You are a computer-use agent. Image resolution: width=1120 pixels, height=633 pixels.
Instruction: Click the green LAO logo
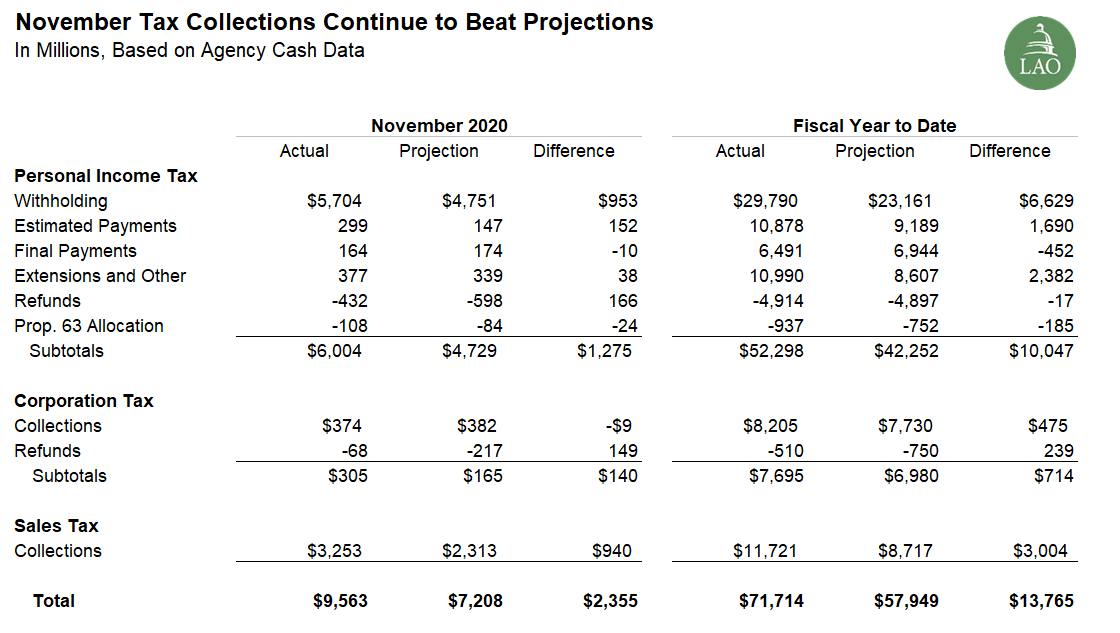point(1040,54)
